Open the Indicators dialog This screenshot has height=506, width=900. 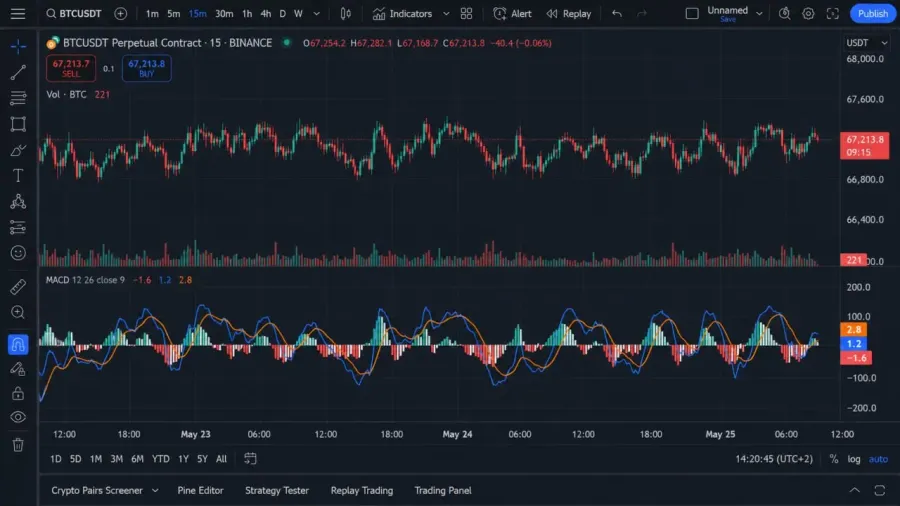pyautogui.click(x=402, y=13)
